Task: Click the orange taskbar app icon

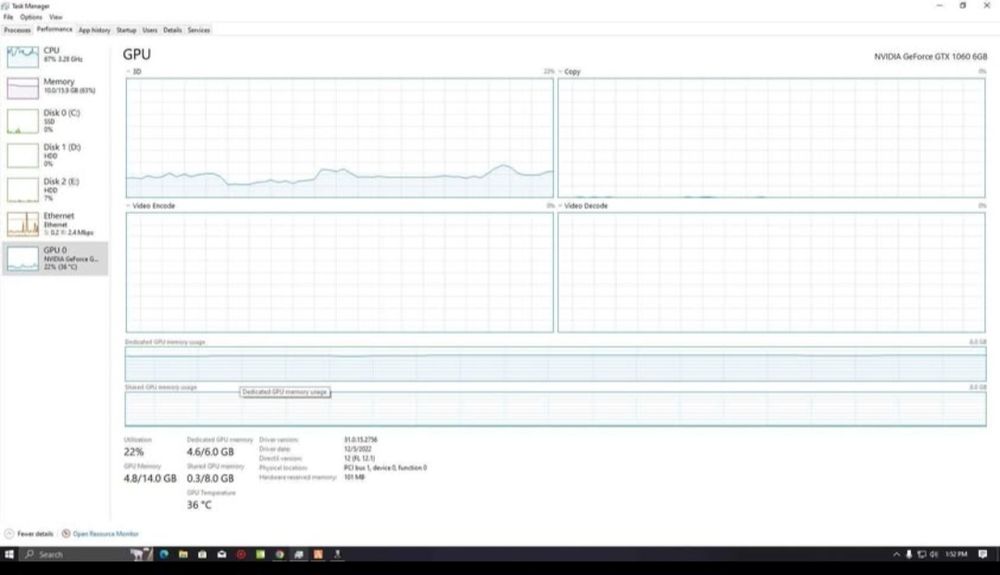Action: (318, 554)
